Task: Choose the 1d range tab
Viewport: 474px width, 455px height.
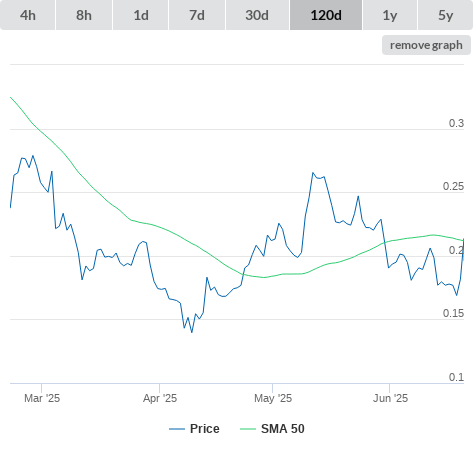Action: click(141, 15)
